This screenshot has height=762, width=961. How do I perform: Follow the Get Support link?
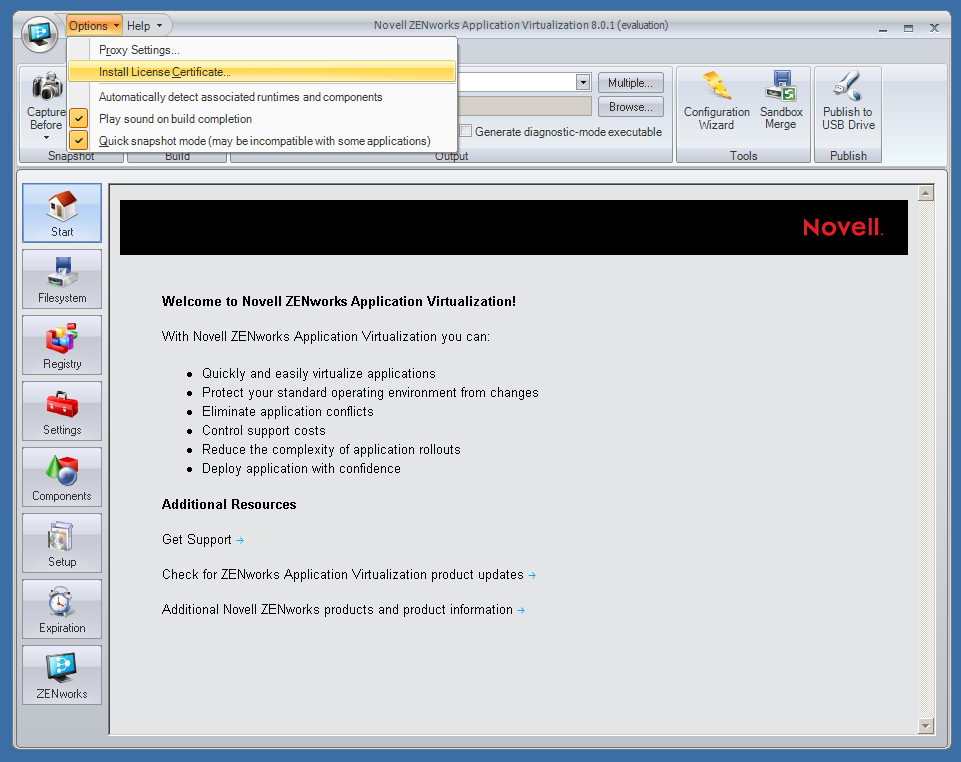(x=195, y=539)
